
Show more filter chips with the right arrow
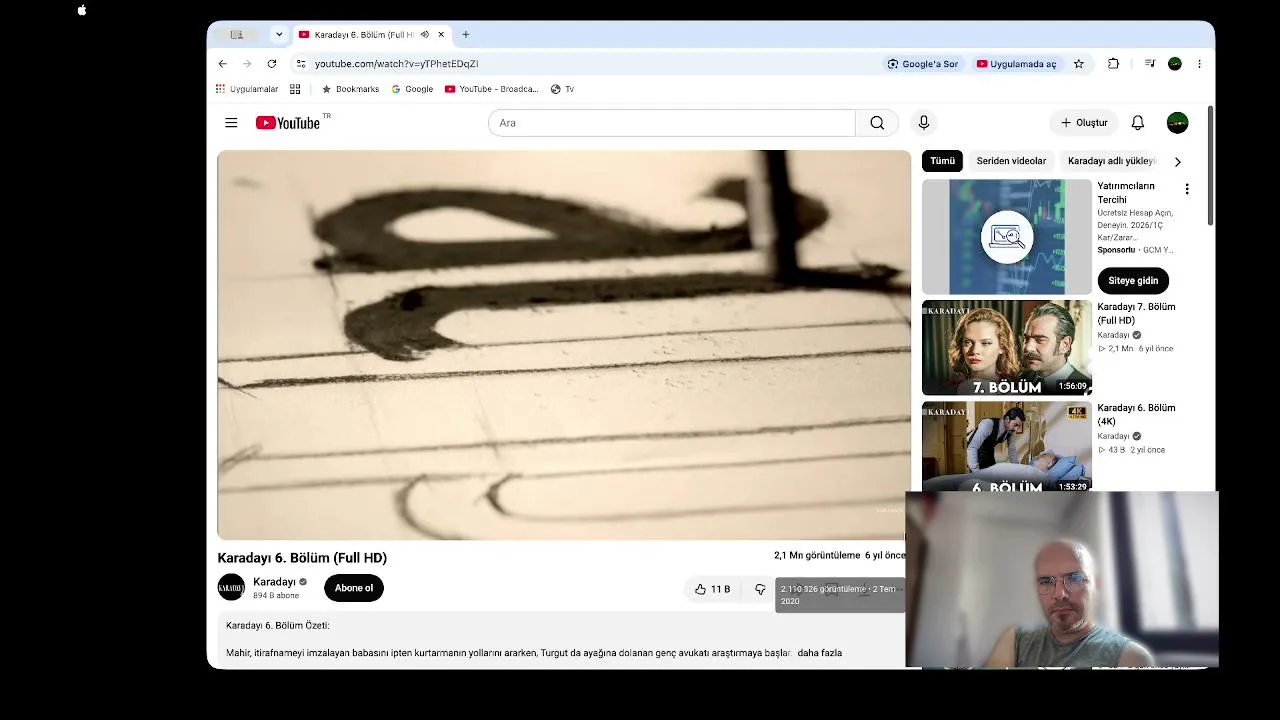tap(1177, 161)
